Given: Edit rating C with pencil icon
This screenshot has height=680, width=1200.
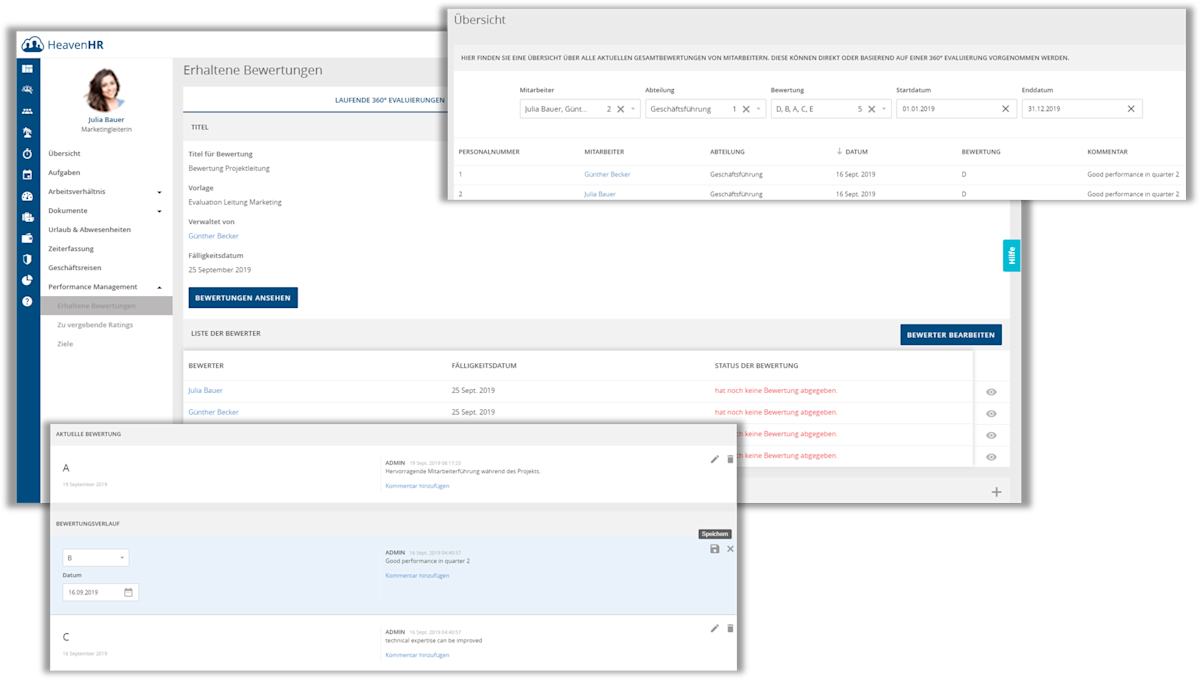Looking at the screenshot, I should pos(714,628).
